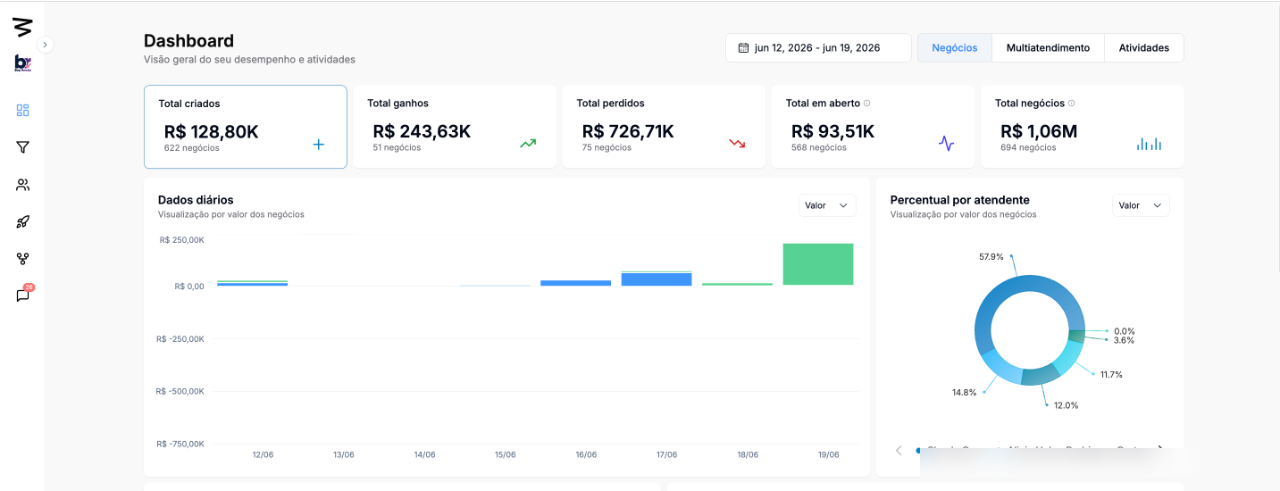The width and height of the screenshot is (1280, 491).
Task: Open the Valor dropdown in Dados diários
Action: tap(827, 205)
